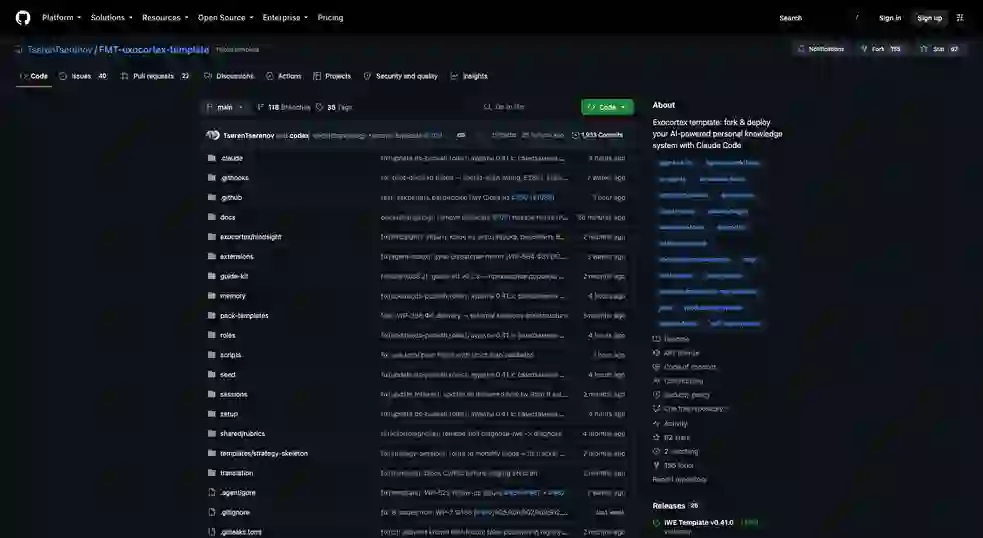Open the TserenTserenov owner profile link

(x=60, y=50)
